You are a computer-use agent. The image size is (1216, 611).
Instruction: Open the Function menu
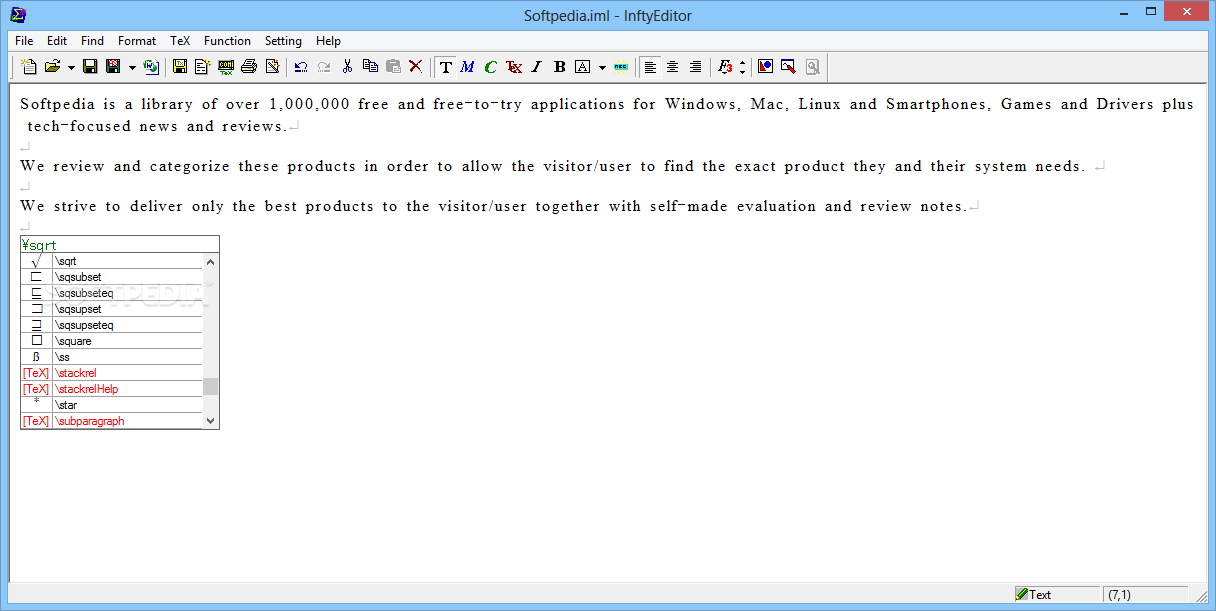pos(227,41)
